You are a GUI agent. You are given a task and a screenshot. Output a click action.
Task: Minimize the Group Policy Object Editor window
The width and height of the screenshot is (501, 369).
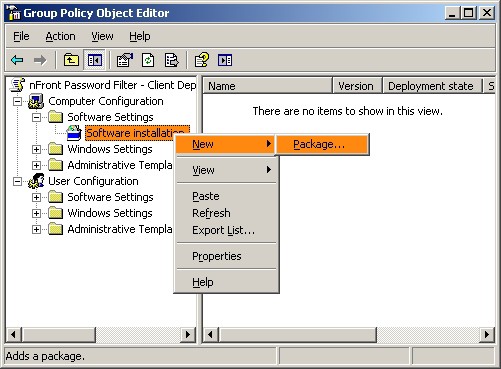[x=452, y=13]
